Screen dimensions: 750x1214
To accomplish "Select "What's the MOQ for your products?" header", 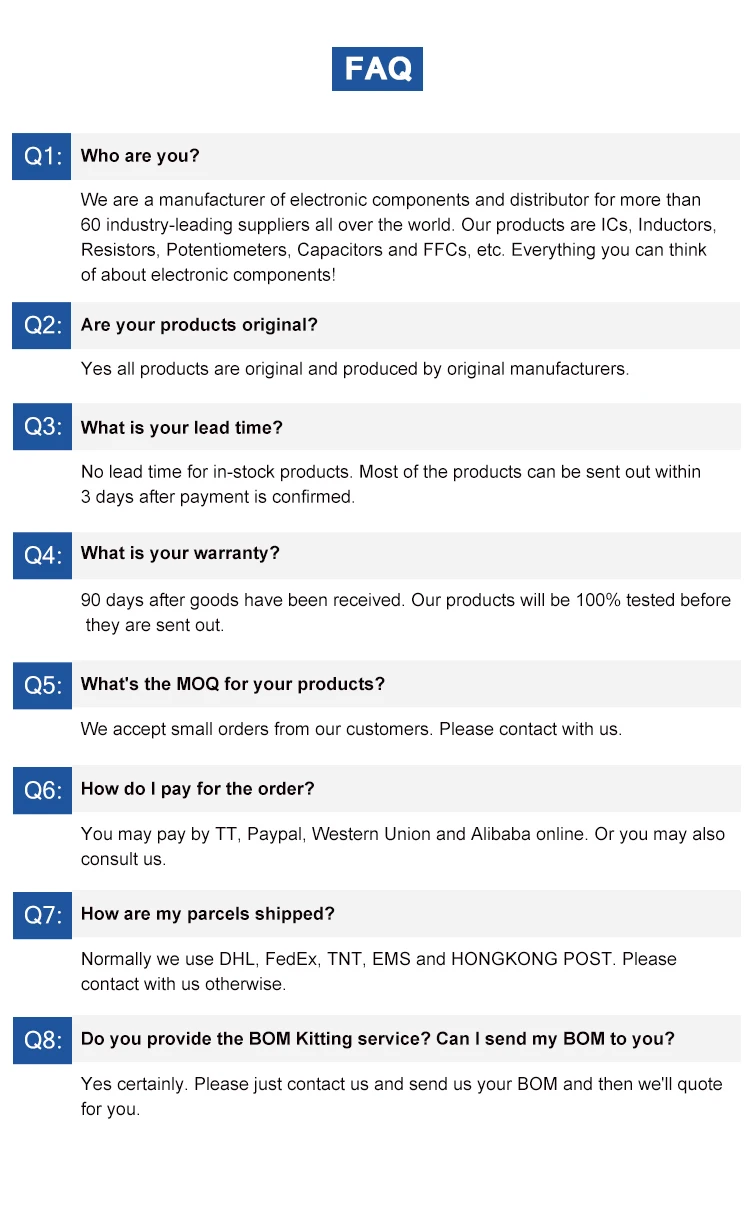I will pyautogui.click(x=233, y=684).
